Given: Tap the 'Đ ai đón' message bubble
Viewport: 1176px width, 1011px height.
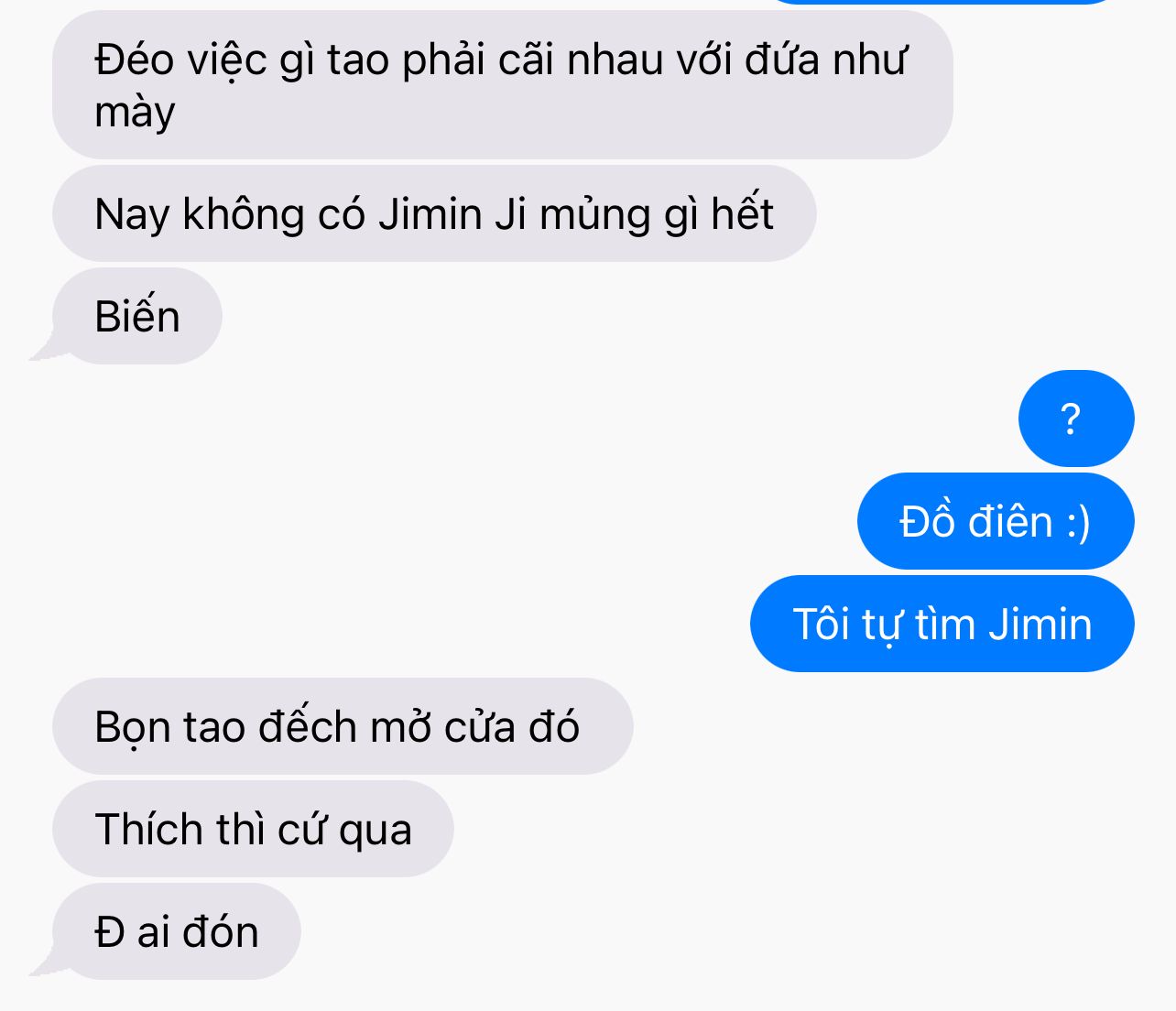Looking at the screenshot, I should point(176,932).
